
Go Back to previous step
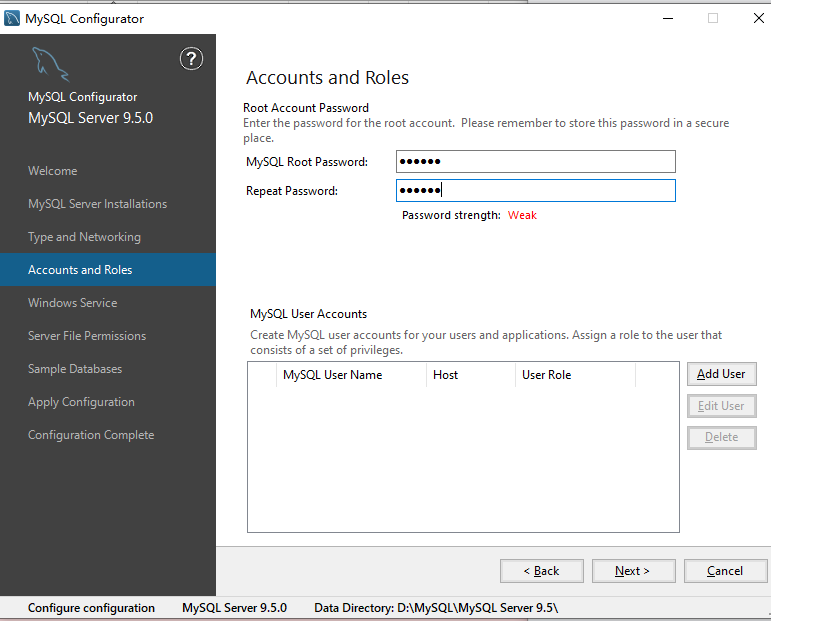[541, 571]
